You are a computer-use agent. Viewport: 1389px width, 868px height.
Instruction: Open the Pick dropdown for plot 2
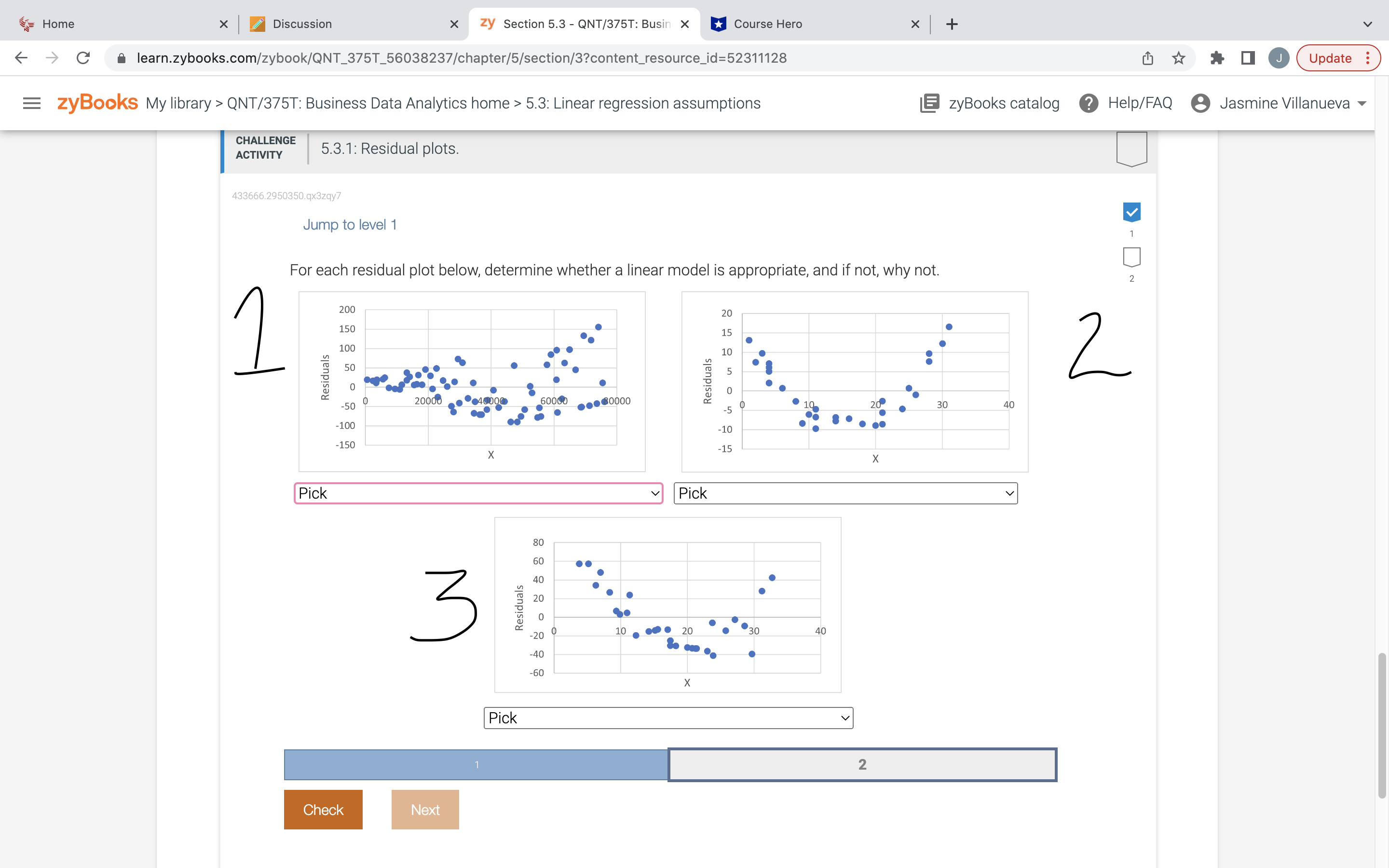point(845,493)
